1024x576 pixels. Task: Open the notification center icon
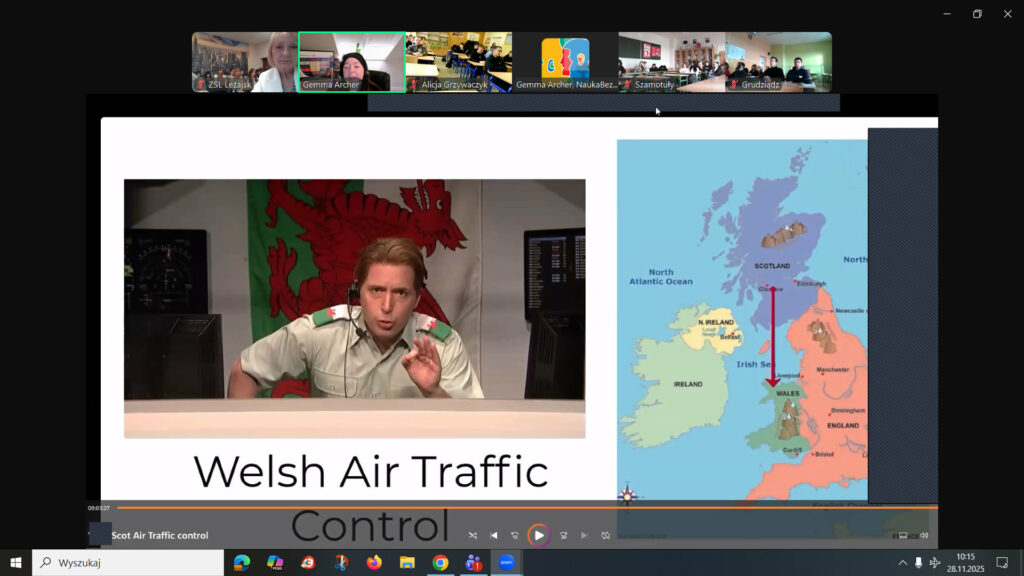click(1002, 563)
